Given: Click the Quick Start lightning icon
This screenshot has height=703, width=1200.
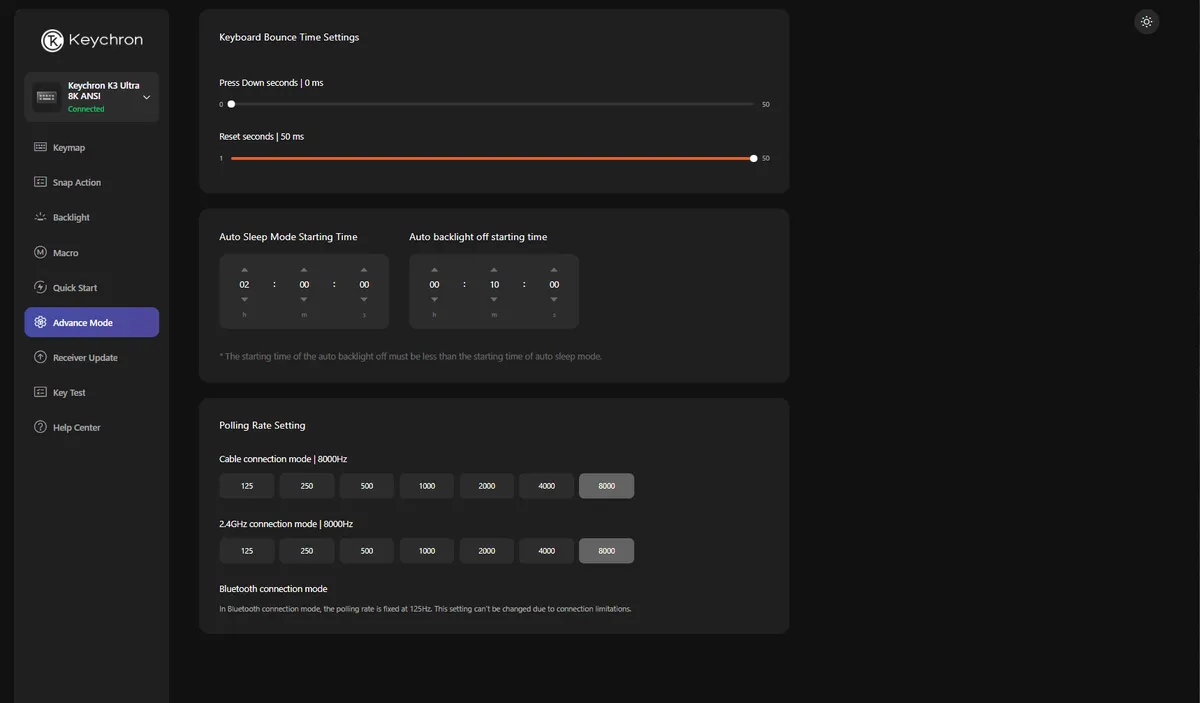Looking at the screenshot, I should (x=40, y=287).
